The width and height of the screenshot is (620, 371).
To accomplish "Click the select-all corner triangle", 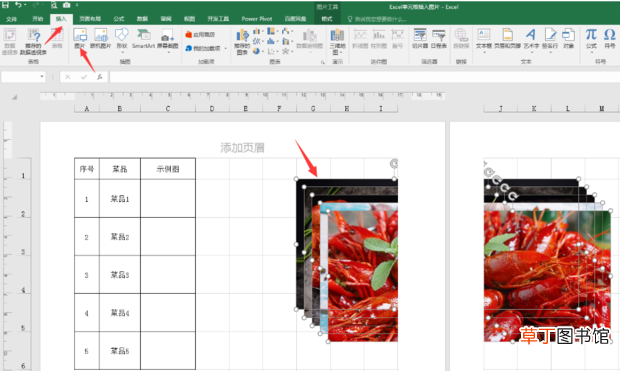I will pyautogui.click(x=14, y=97).
